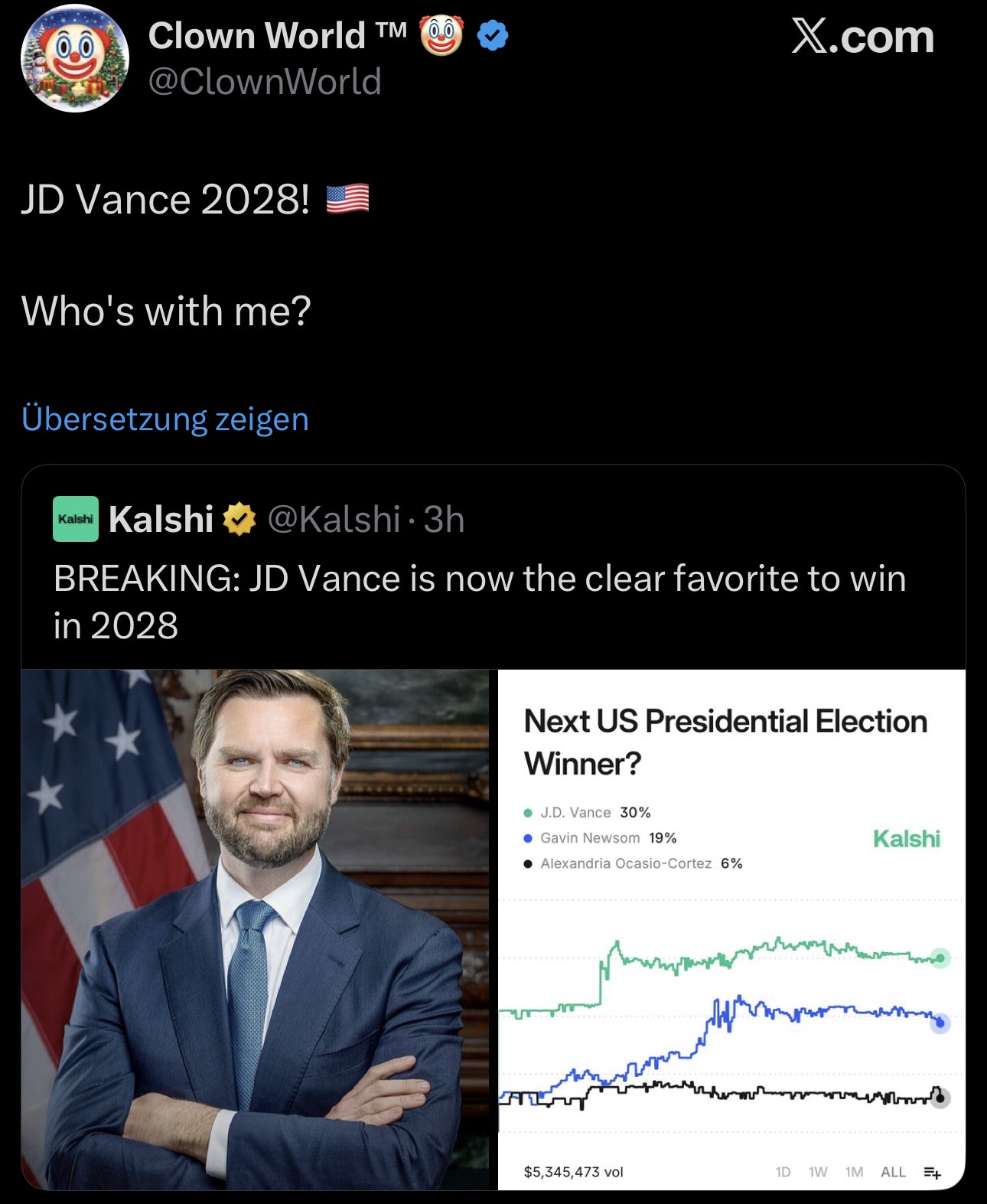Select the 1M chart range
Image resolution: width=987 pixels, height=1204 pixels.
(854, 1172)
